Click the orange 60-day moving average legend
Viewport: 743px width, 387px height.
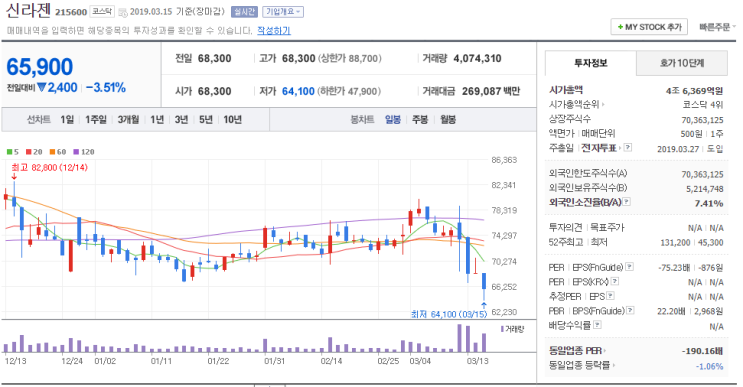[x=58, y=152]
